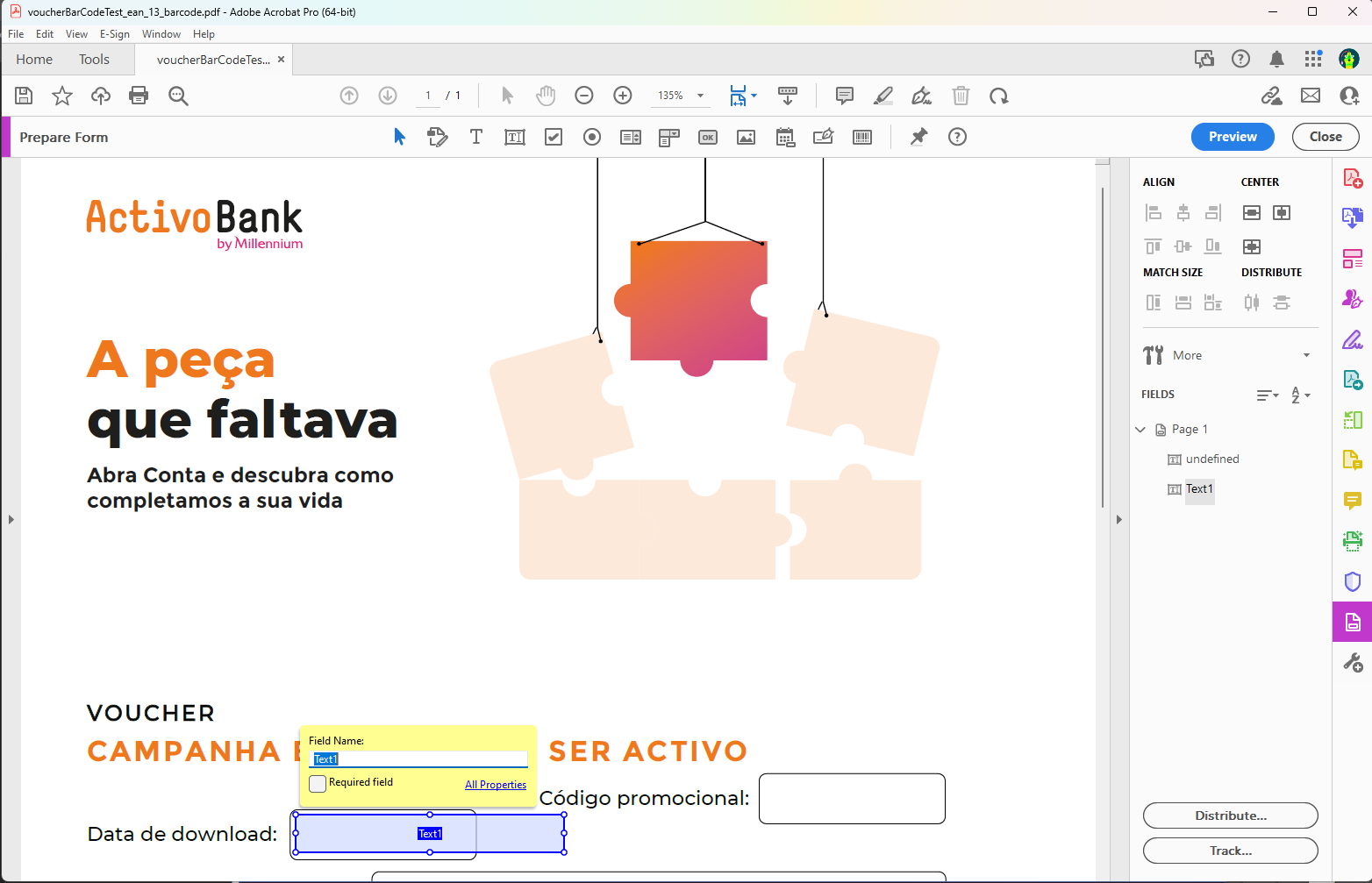Switch to the Tools tab
The width and height of the screenshot is (1372, 883).
[x=94, y=60]
